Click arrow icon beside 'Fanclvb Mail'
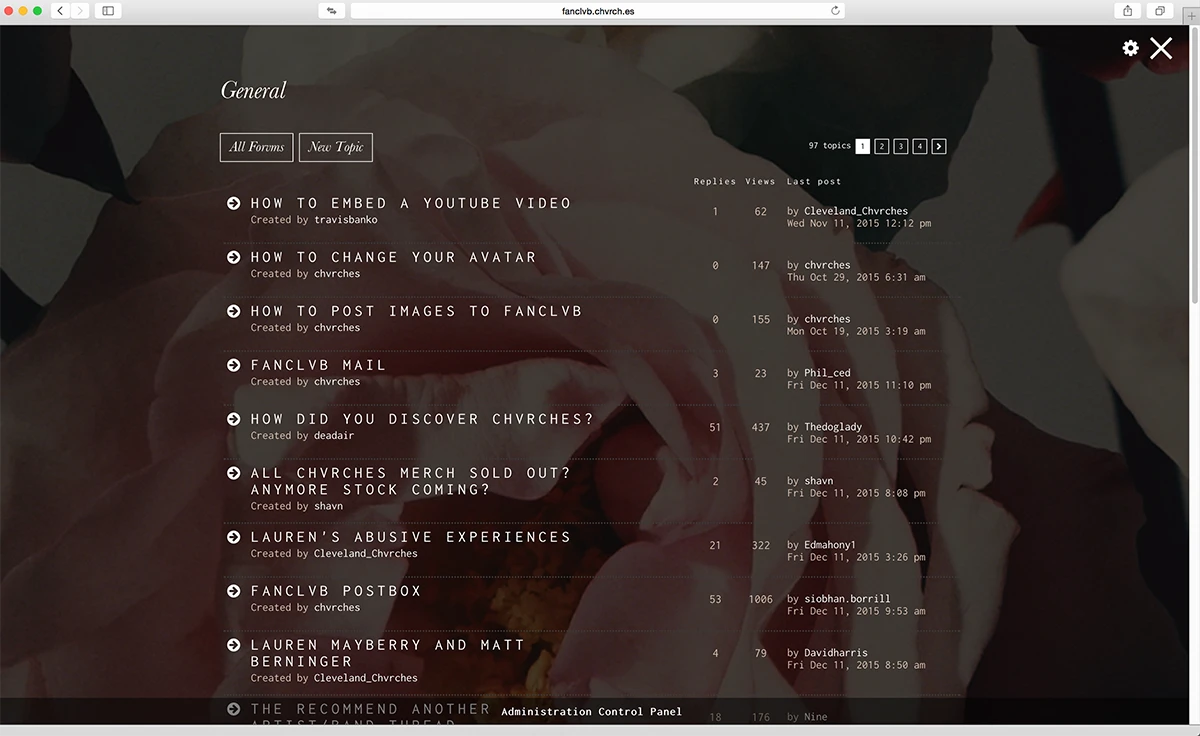 click(234, 365)
